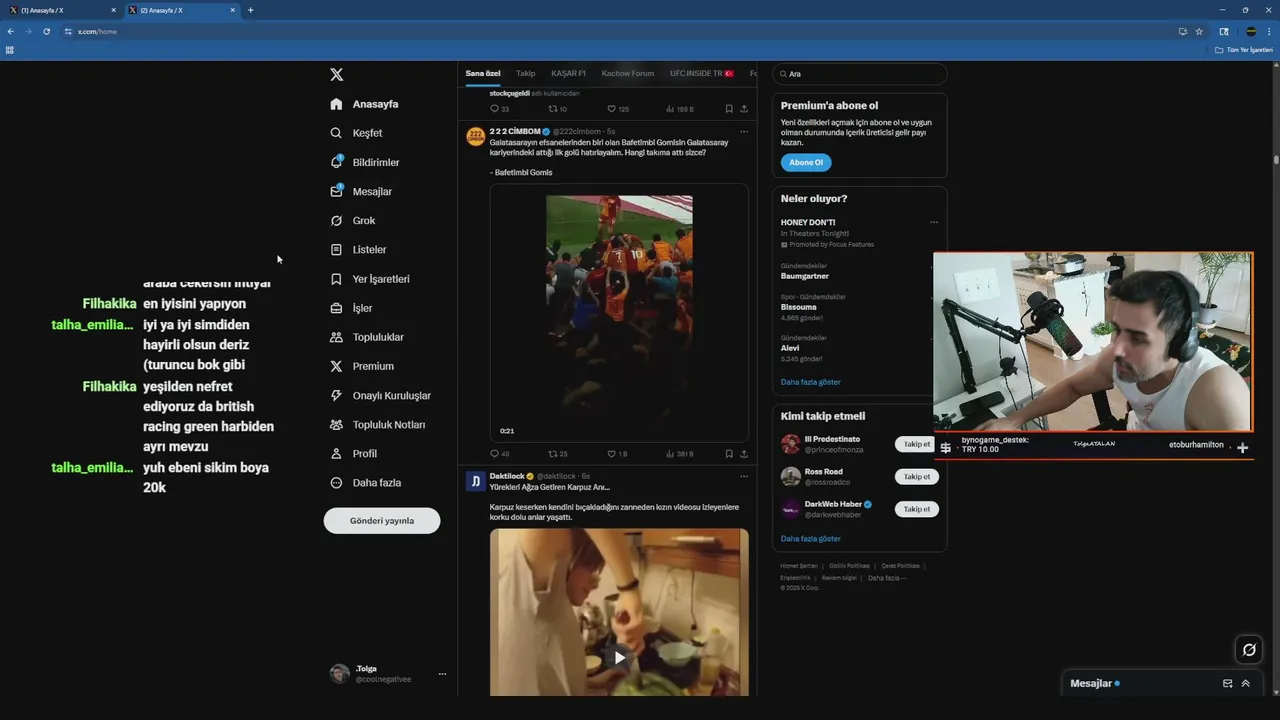Open options for HONEY DON'T! trend
The height and width of the screenshot is (720, 1280).
(x=934, y=222)
